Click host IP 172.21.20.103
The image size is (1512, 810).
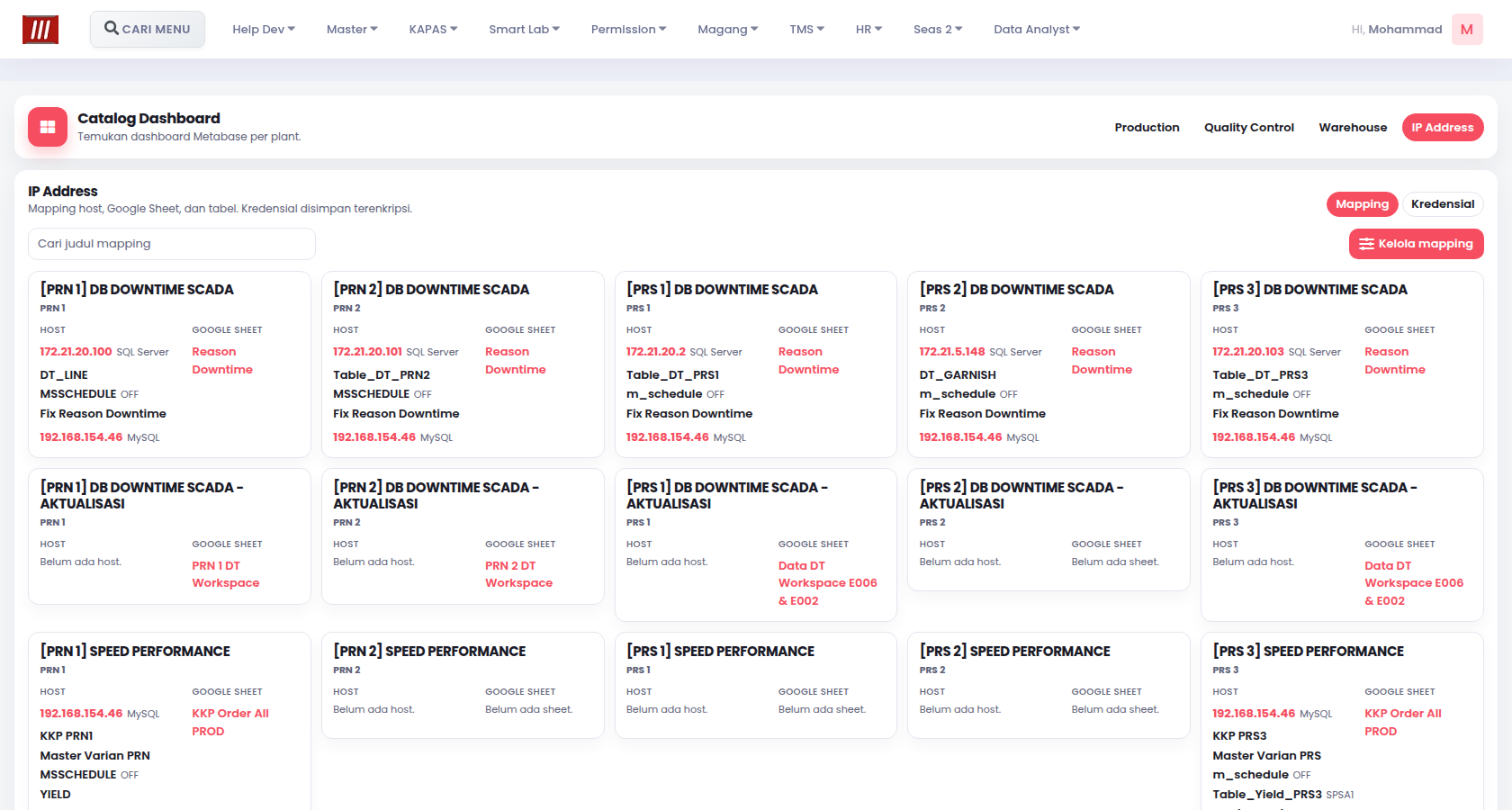[1248, 352]
